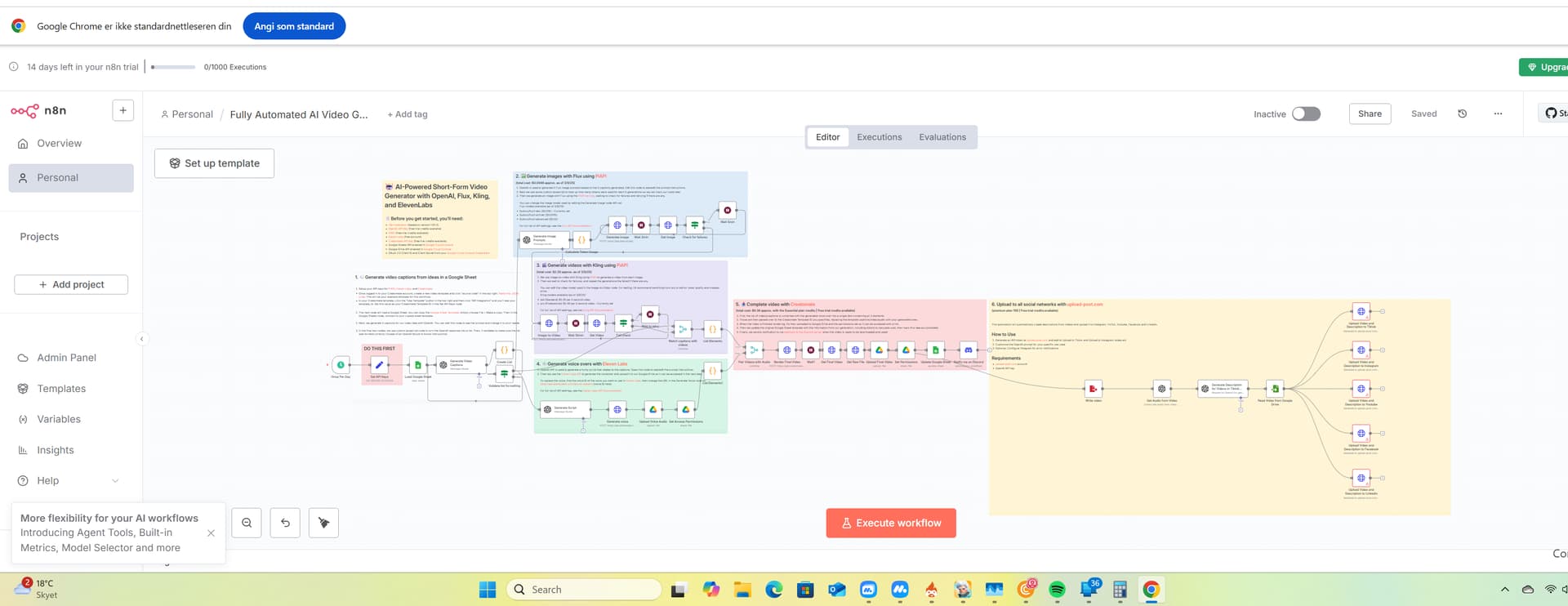This screenshot has height=606, width=1568.
Task: Open Calculator from the taskbar
Action: [x=1120, y=590]
